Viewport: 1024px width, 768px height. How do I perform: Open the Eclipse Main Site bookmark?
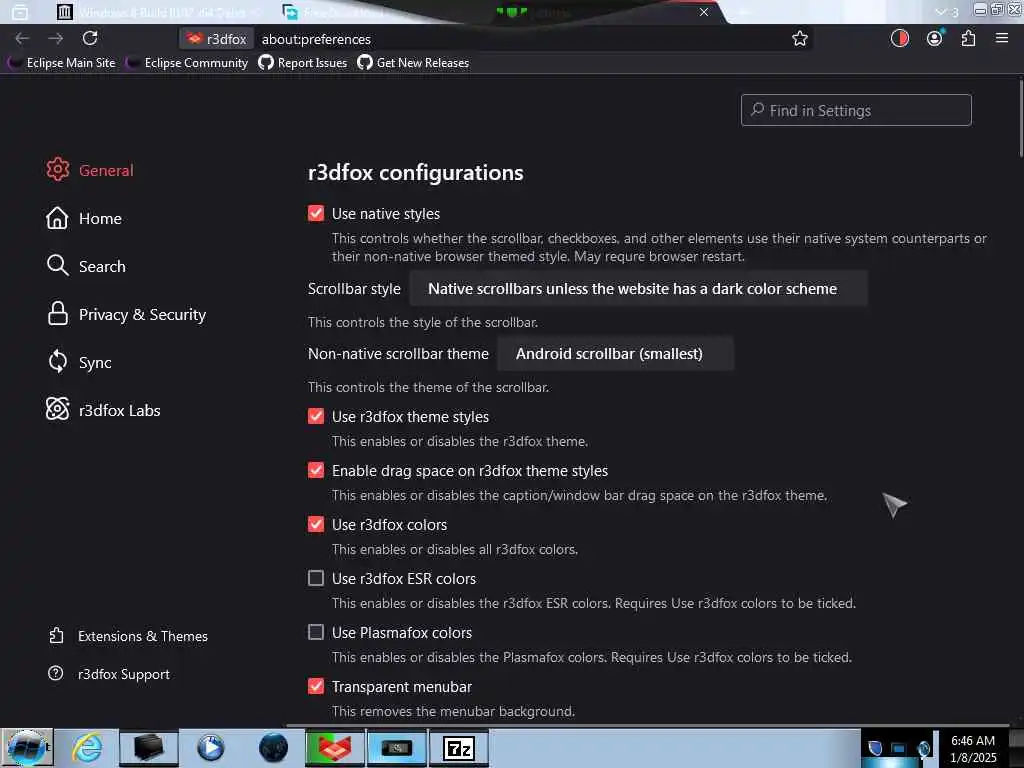click(62, 63)
